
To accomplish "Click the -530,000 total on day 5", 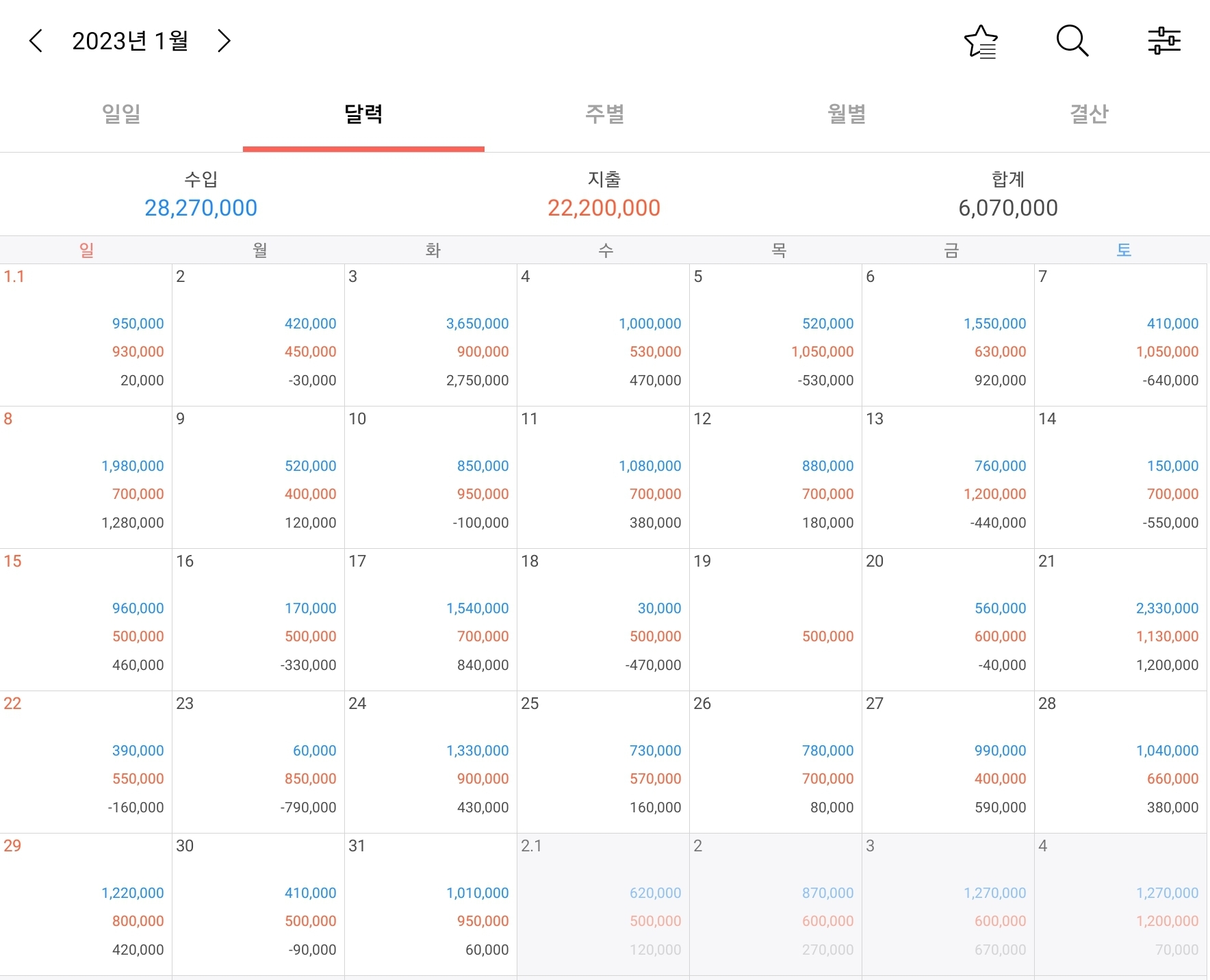I will coord(825,381).
